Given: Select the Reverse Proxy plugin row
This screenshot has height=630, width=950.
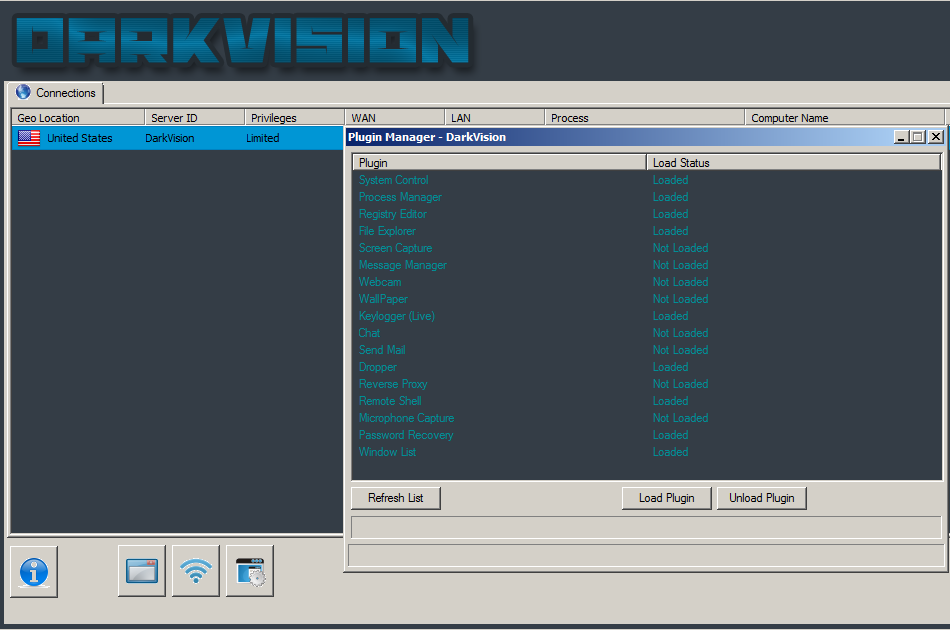Looking at the screenshot, I should pyautogui.click(x=647, y=384).
